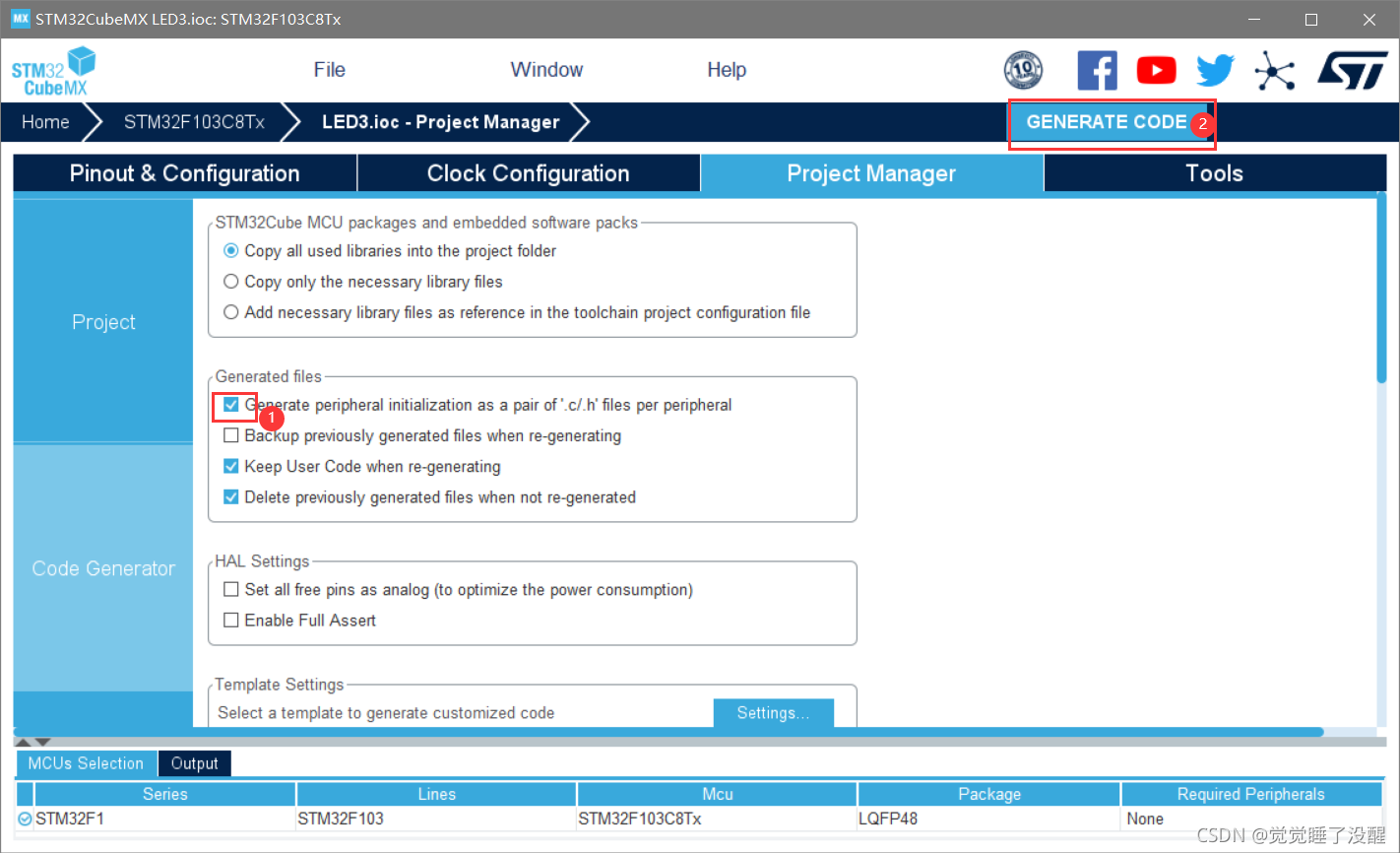1400x853 pixels.
Task: Open template Settings... button
Action: (x=773, y=713)
